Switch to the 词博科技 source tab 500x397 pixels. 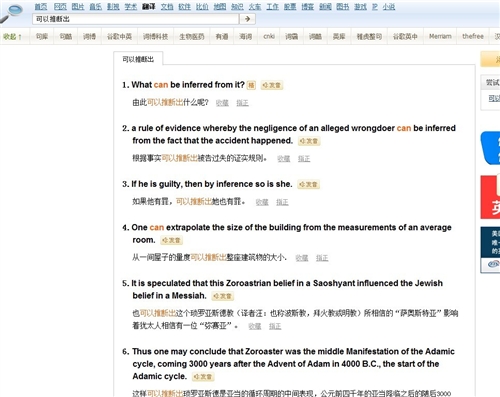[155, 37]
